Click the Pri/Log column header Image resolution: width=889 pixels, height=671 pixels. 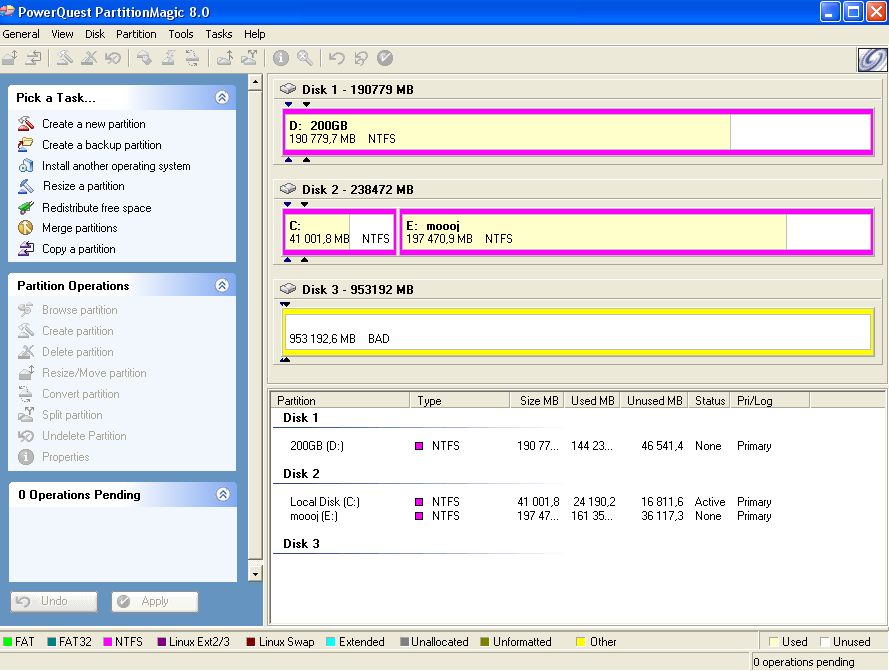769,400
